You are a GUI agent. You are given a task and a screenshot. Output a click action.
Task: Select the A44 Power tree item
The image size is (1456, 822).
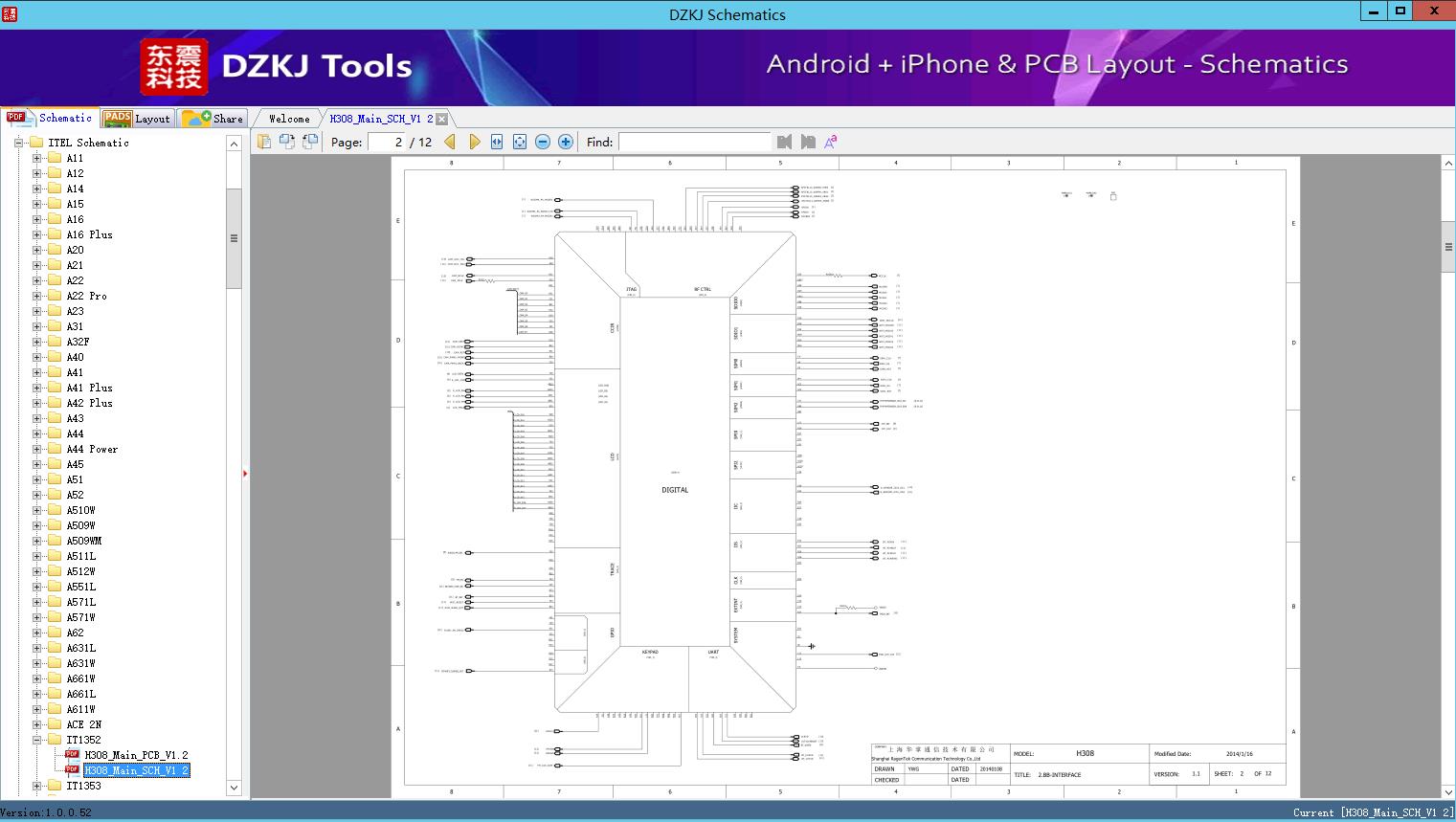[92, 449]
